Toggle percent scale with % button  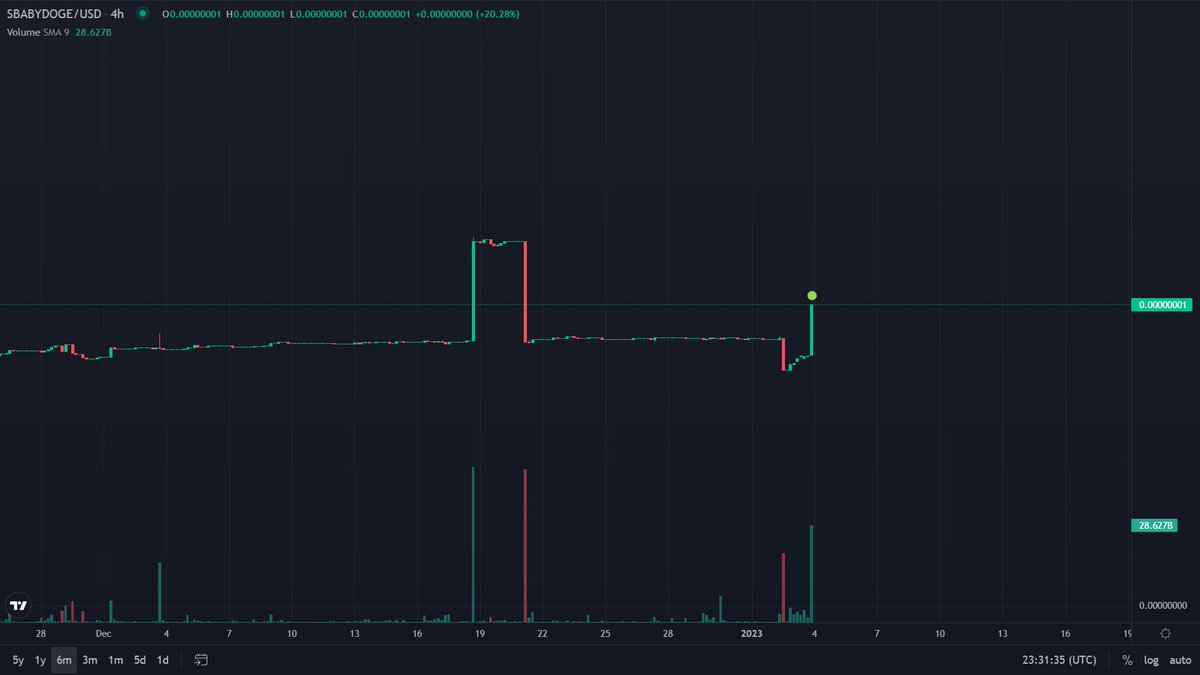1127,660
